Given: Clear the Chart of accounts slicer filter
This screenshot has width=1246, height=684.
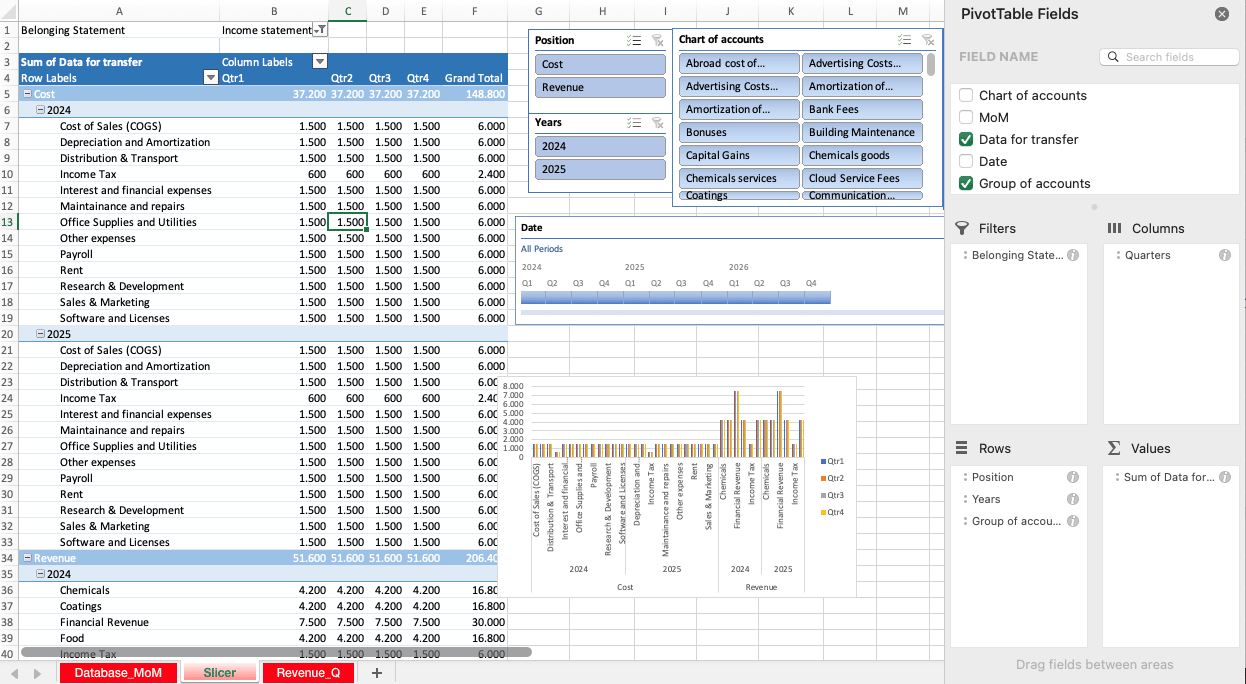Looking at the screenshot, I should [928, 39].
